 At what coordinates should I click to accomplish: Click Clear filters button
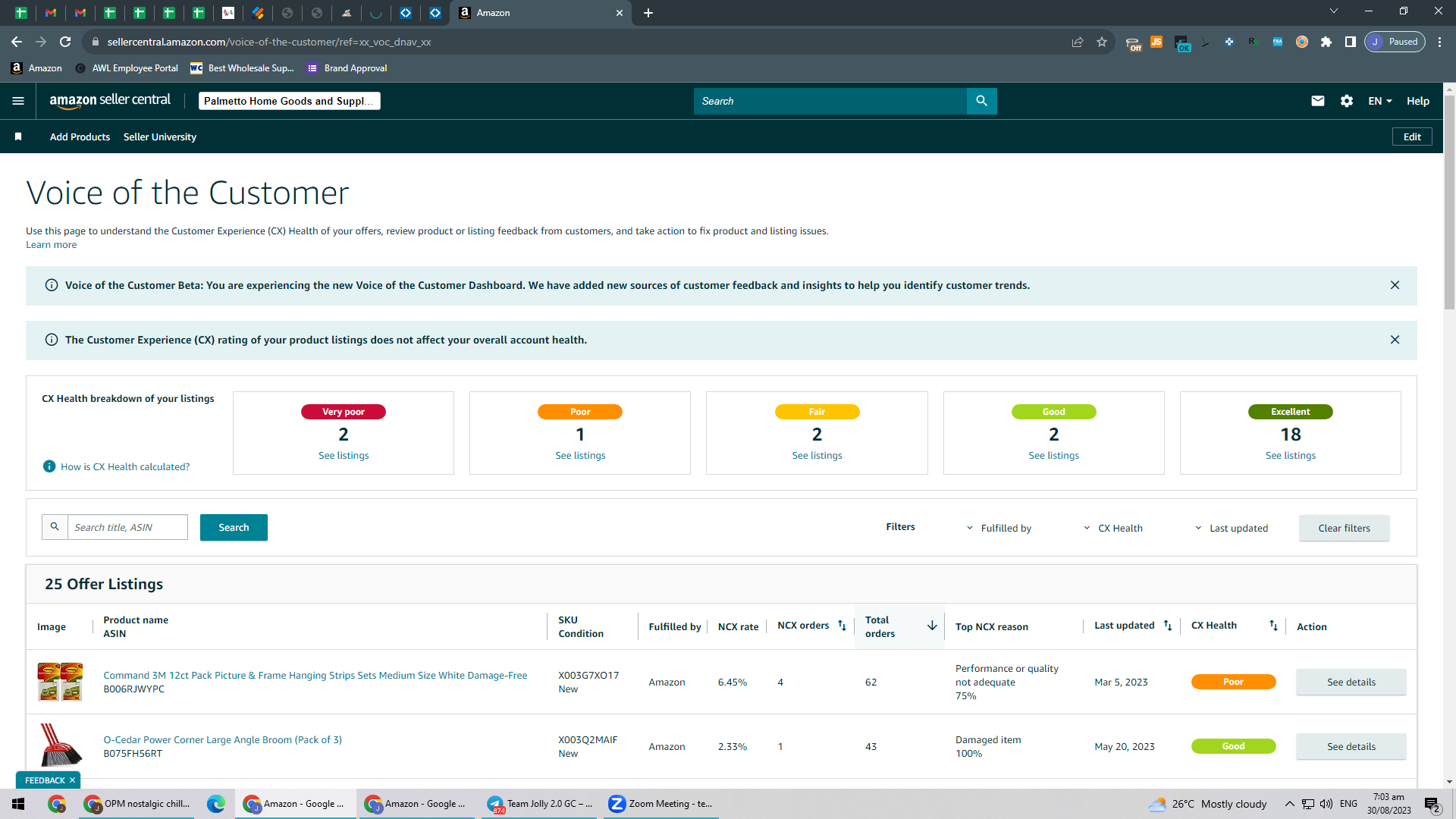click(1344, 528)
